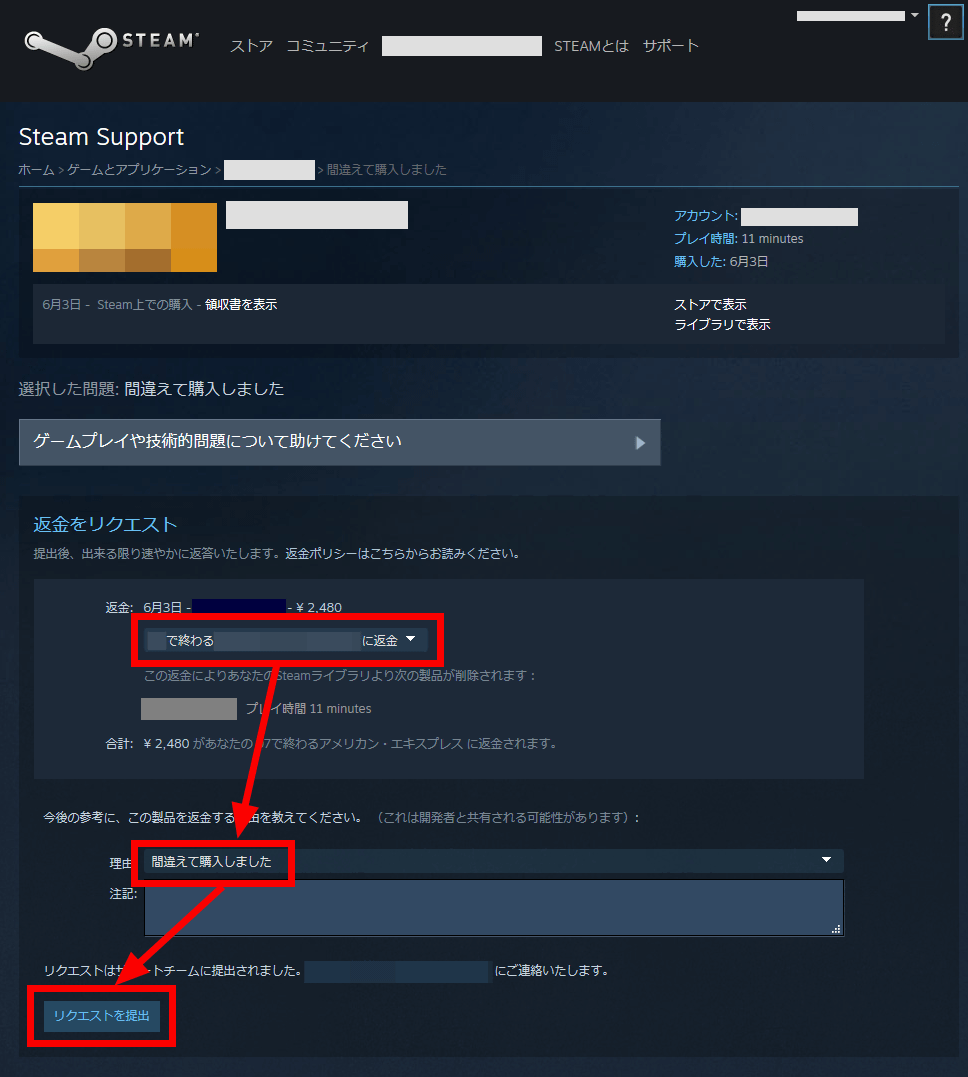
Task: Click ゲームプレイや技術的問題について助けてください button
Action: point(339,442)
